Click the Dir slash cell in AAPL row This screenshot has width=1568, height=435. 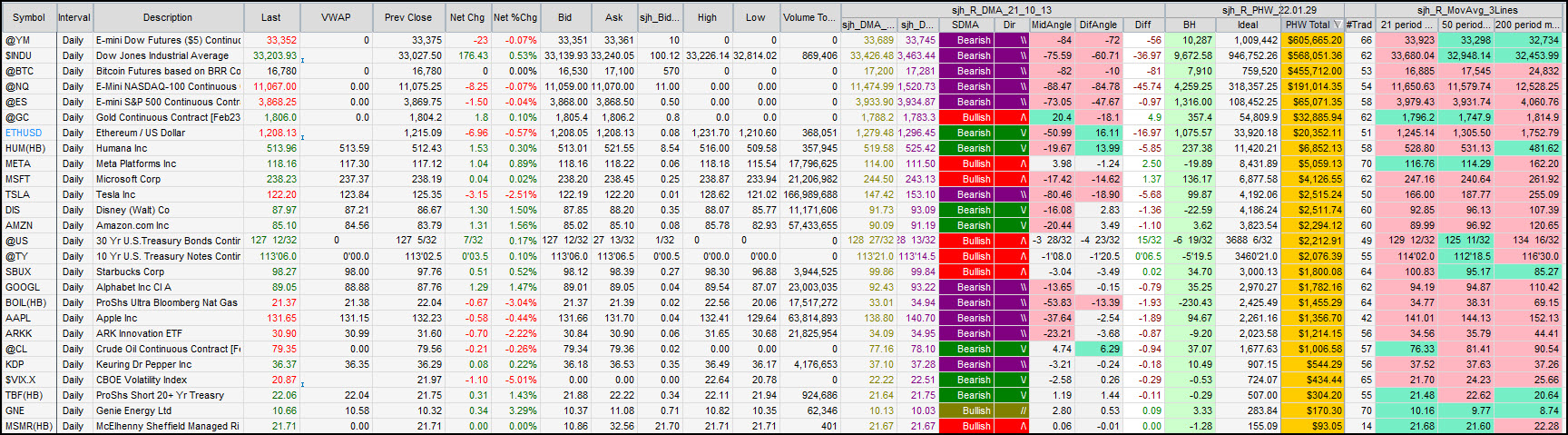[x=1011, y=318]
